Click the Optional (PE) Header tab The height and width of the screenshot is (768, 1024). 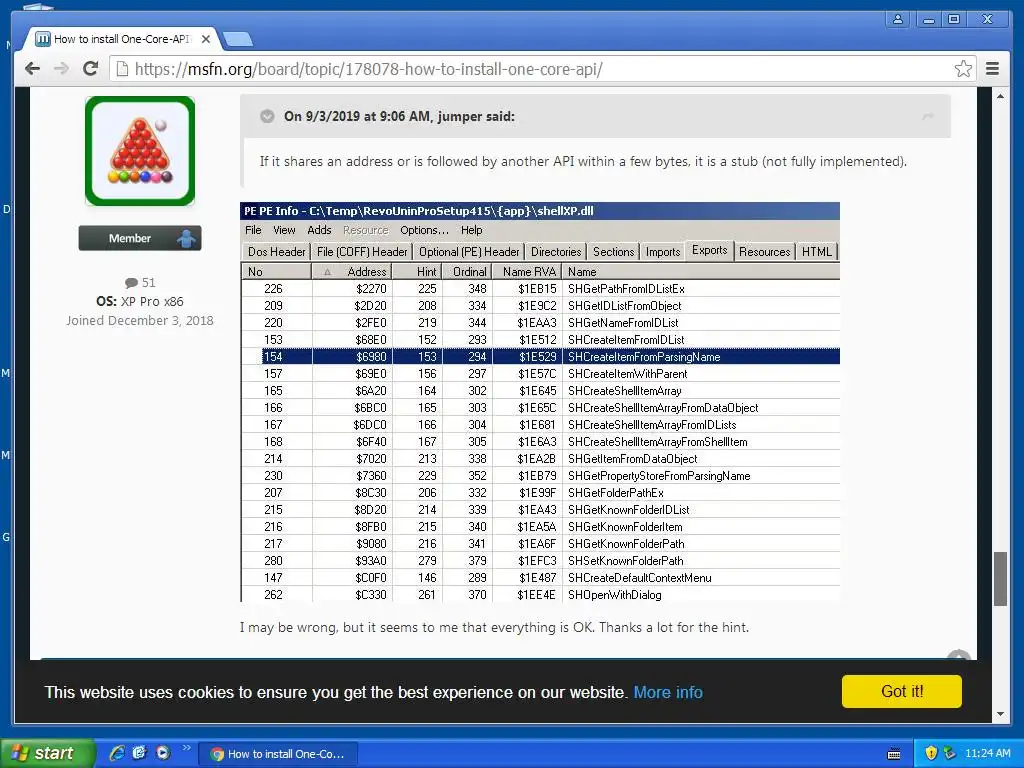tap(469, 251)
